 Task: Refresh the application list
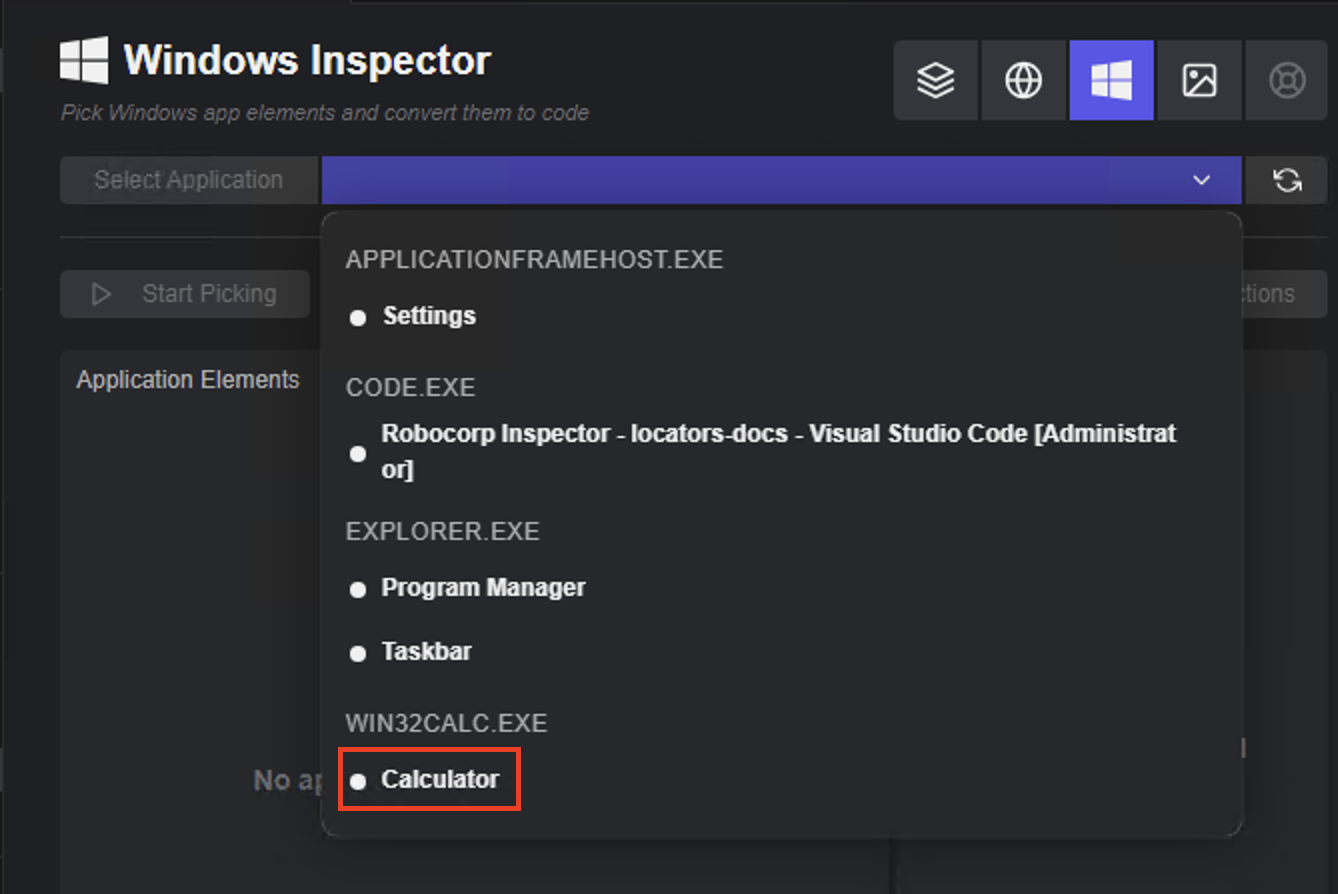[1287, 180]
